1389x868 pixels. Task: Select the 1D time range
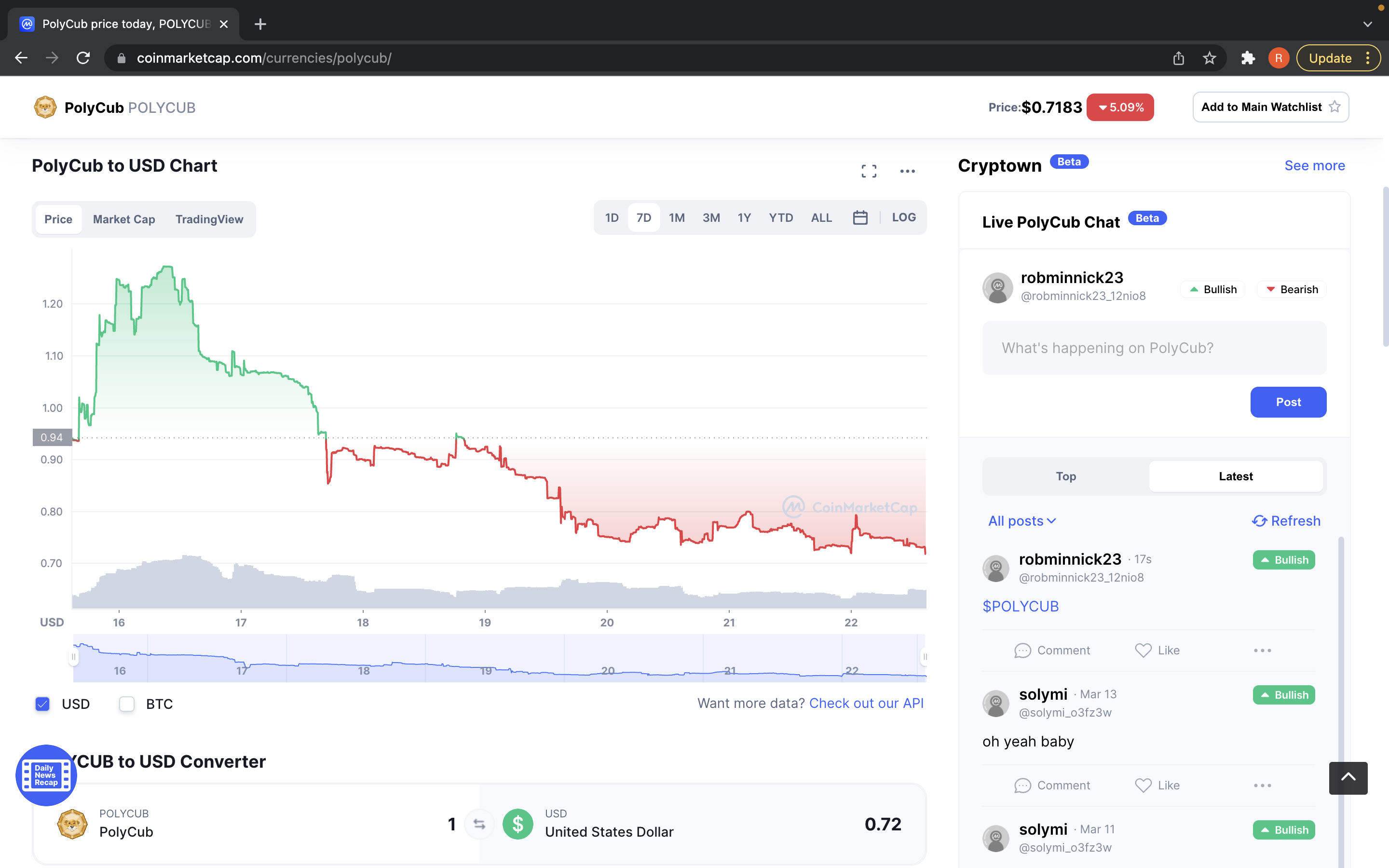[612, 217]
